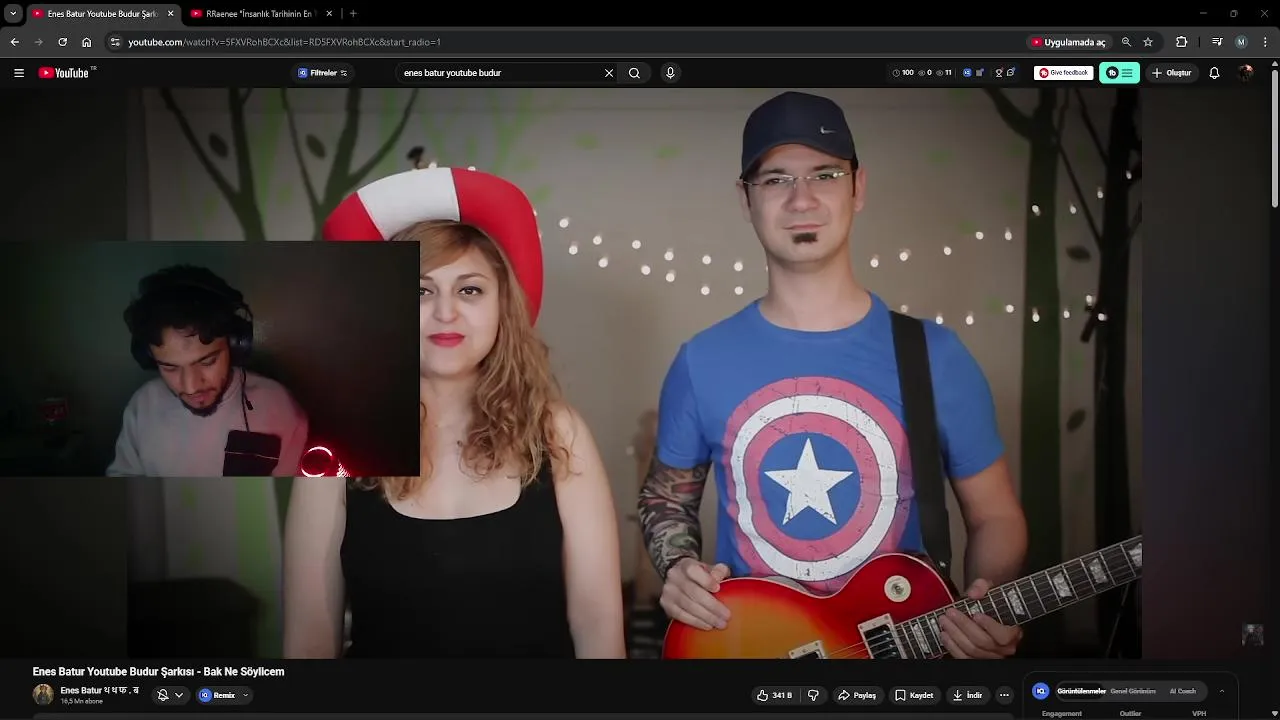Open tab search dropdown arrow
Screen dimensions: 1280x720
[13, 14]
